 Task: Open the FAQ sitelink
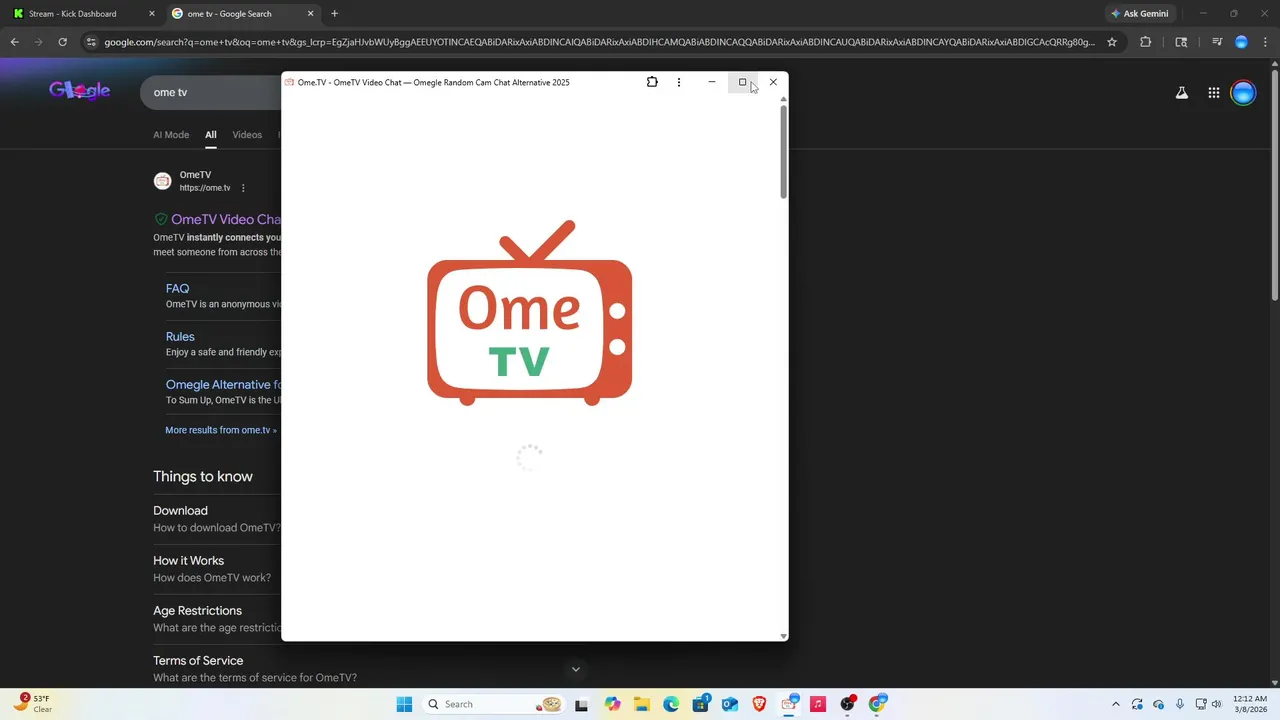click(x=177, y=288)
